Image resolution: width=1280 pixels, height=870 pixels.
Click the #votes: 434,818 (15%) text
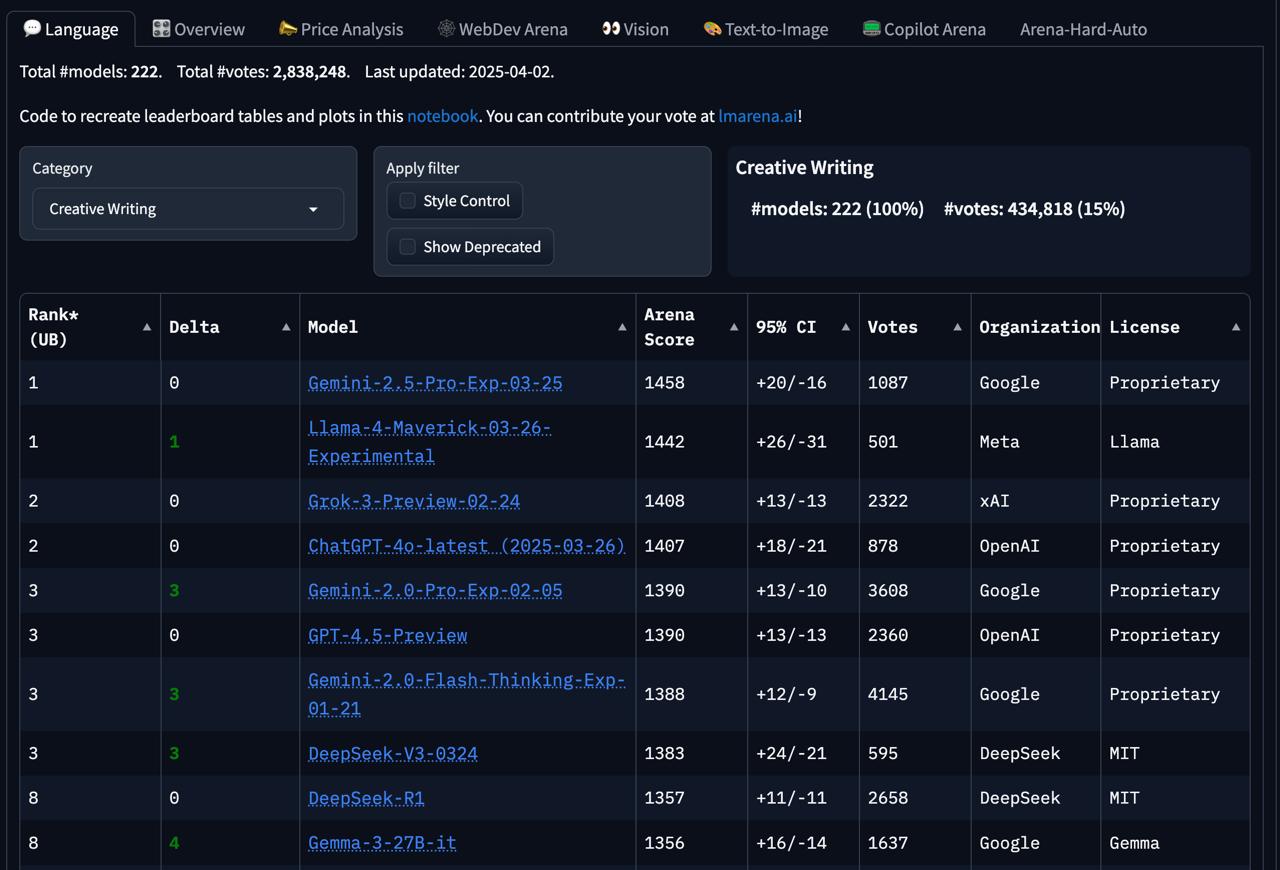[1035, 209]
